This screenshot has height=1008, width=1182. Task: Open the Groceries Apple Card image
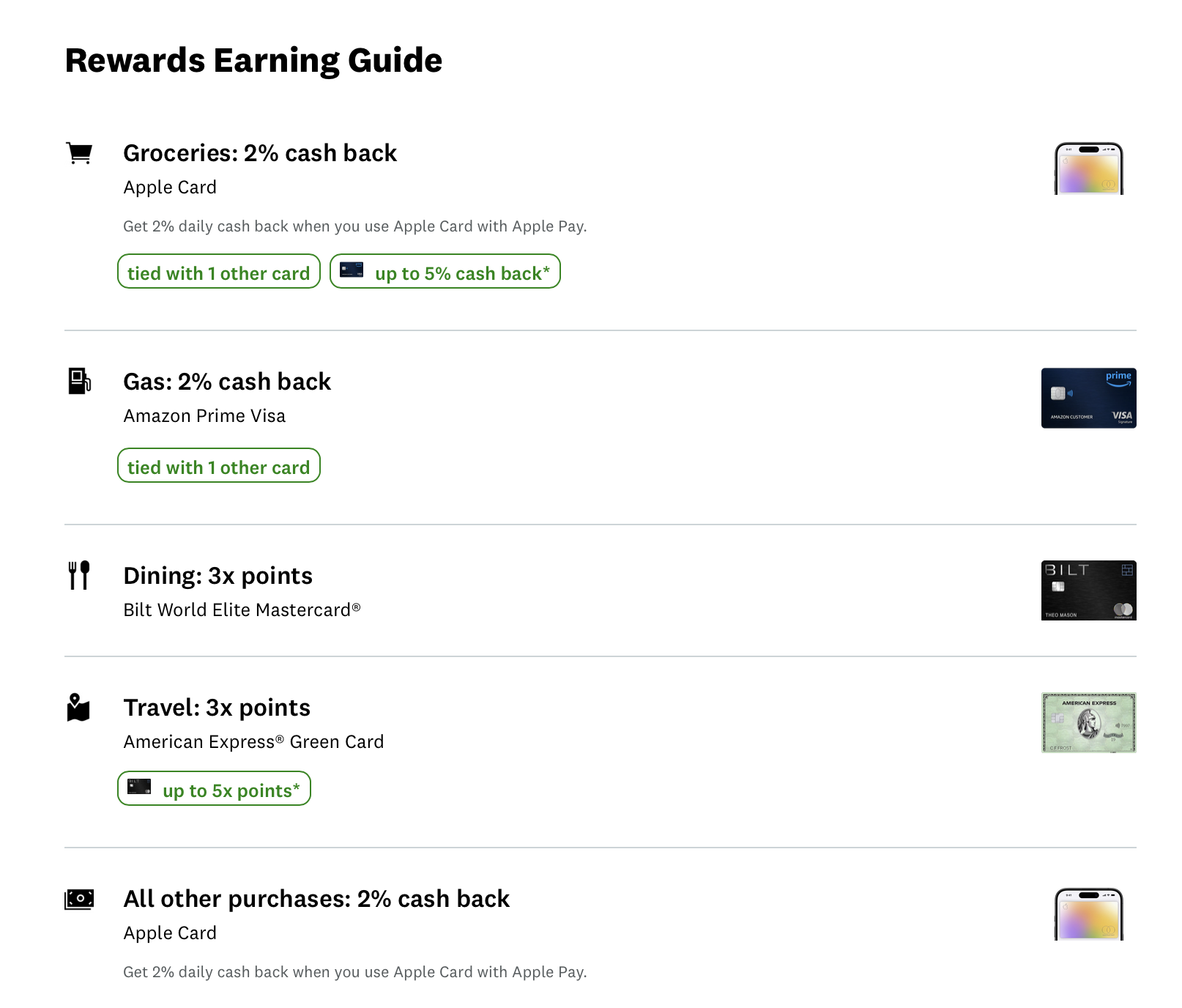1088,168
